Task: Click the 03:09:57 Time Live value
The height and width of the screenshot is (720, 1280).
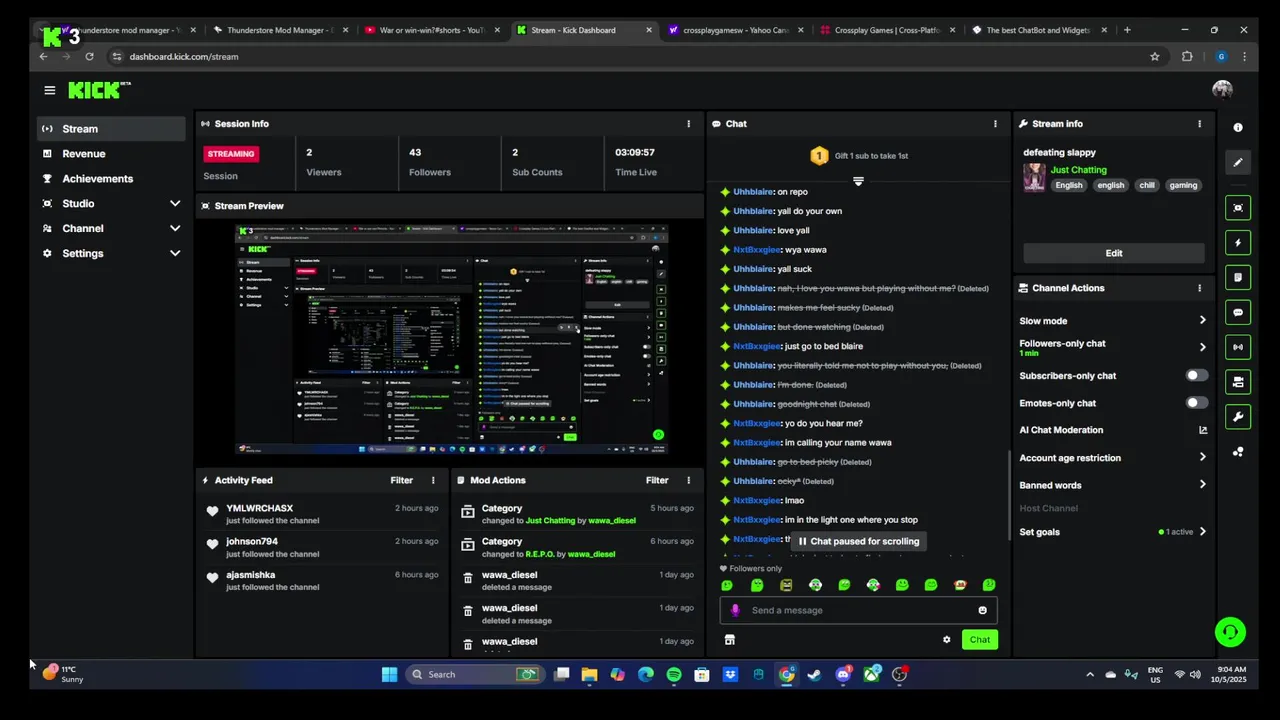Action: (635, 152)
